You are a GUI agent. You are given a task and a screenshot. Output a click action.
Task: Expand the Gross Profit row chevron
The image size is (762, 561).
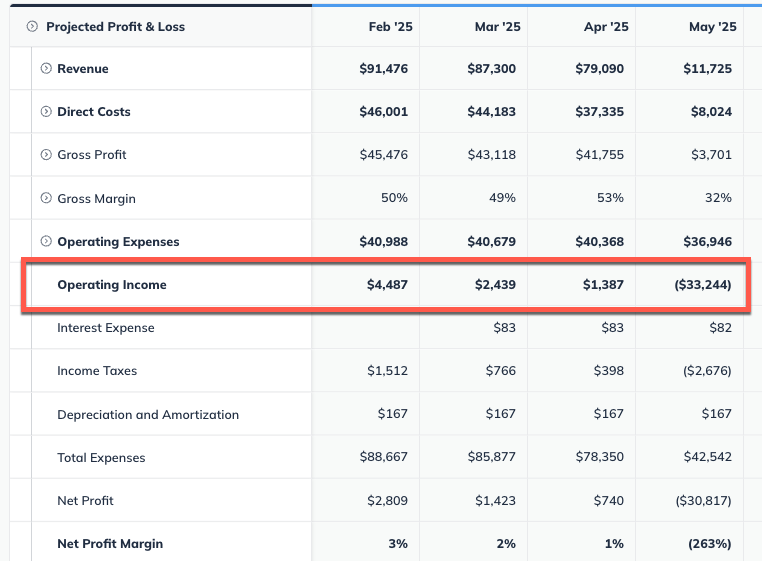(x=46, y=155)
